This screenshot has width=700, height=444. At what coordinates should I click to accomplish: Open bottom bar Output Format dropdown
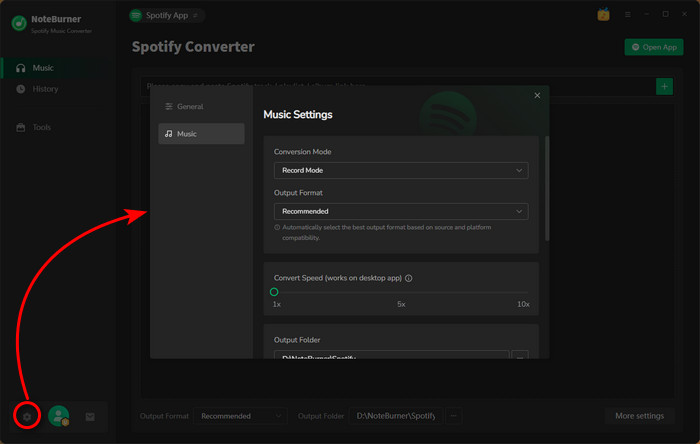pos(240,416)
